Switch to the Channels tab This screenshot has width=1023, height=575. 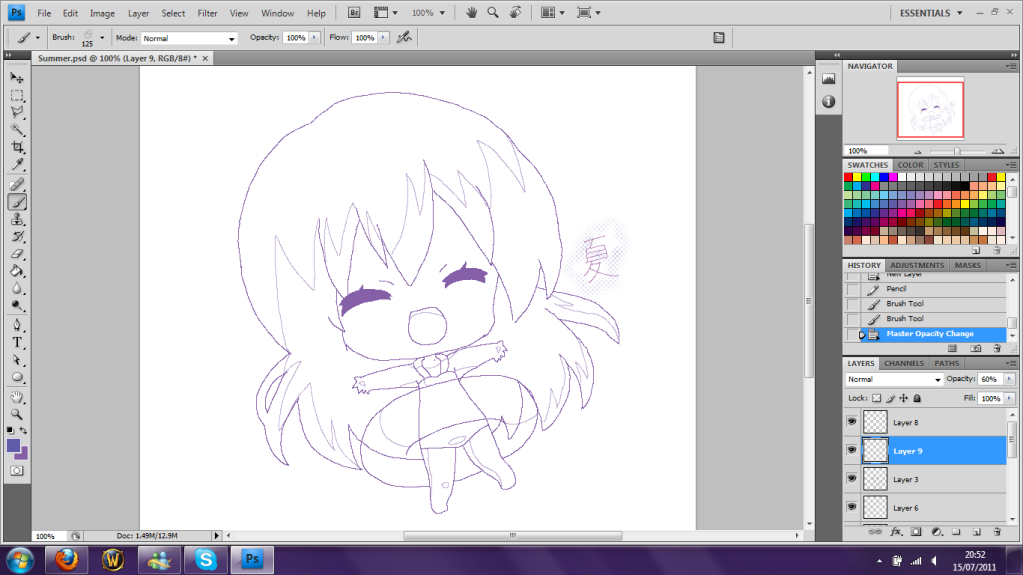pyautogui.click(x=904, y=364)
